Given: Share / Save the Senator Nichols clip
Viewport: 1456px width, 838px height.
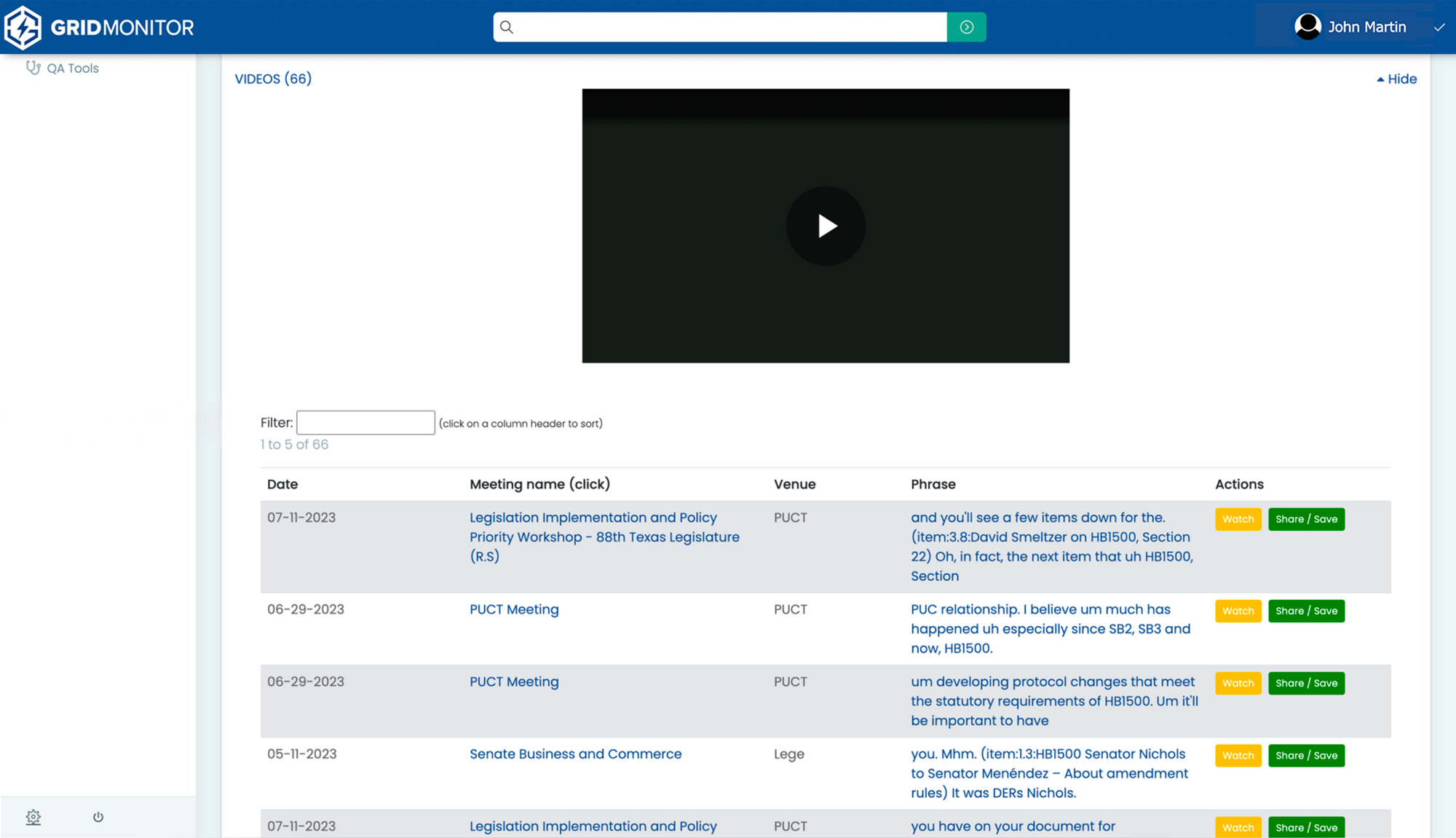Looking at the screenshot, I should 1306,755.
